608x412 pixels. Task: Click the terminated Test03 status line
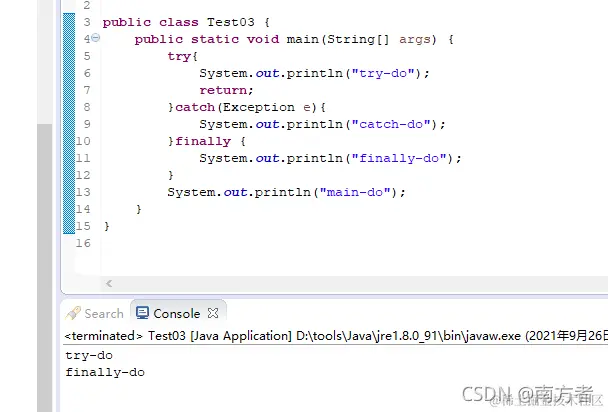[336, 336]
